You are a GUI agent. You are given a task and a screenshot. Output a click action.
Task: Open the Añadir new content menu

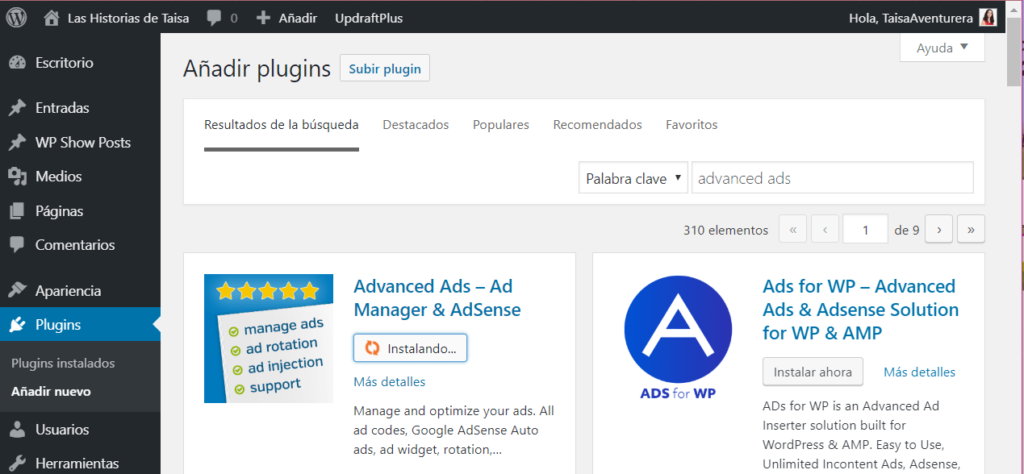(x=298, y=18)
